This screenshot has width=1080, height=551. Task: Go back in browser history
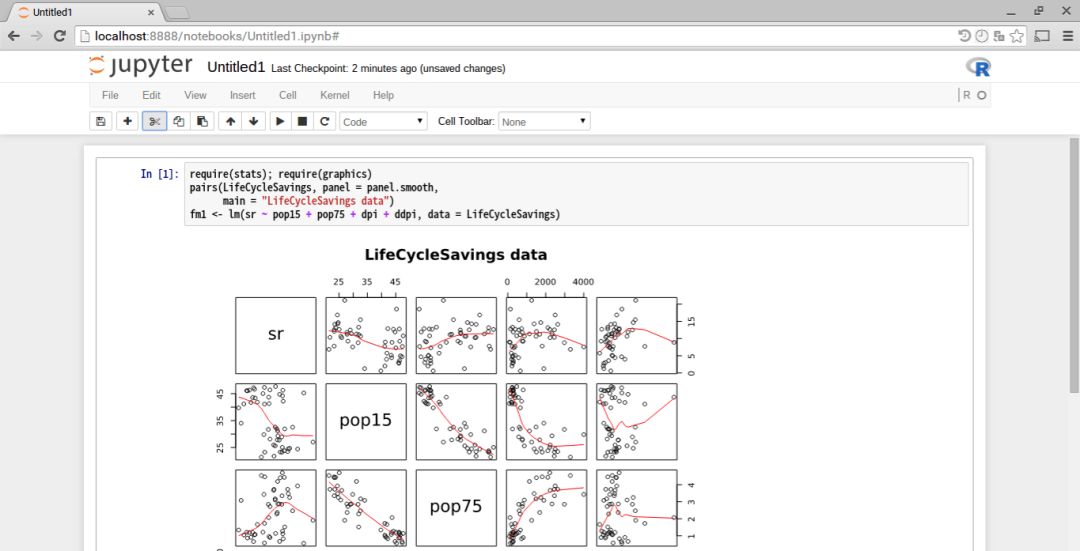pos(14,36)
